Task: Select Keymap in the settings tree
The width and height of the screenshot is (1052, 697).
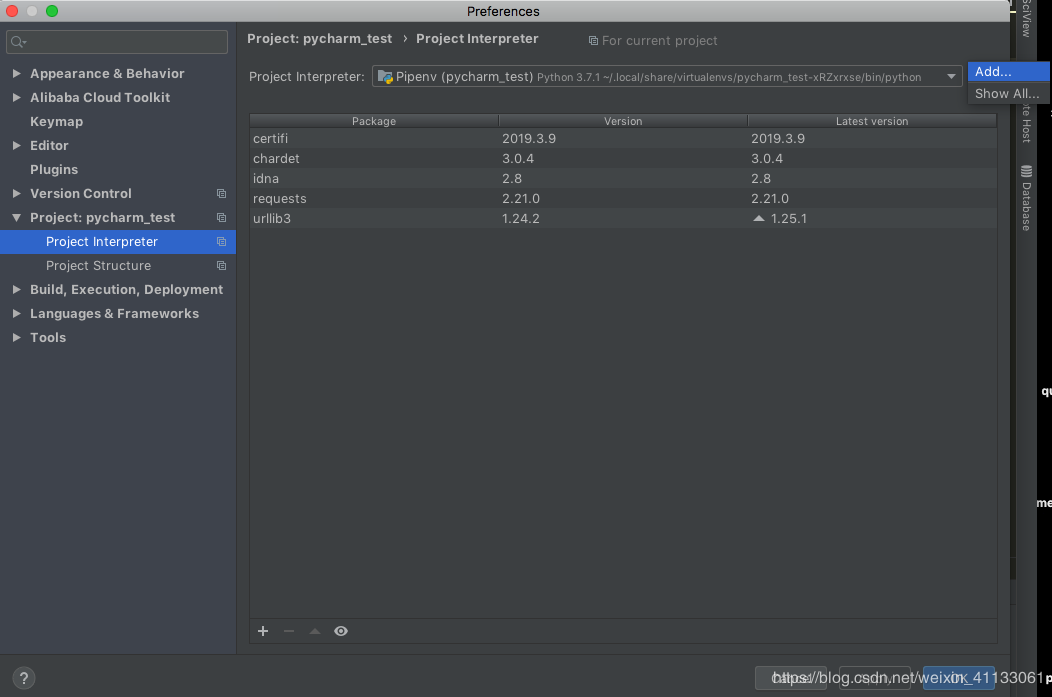Action: [56, 122]
